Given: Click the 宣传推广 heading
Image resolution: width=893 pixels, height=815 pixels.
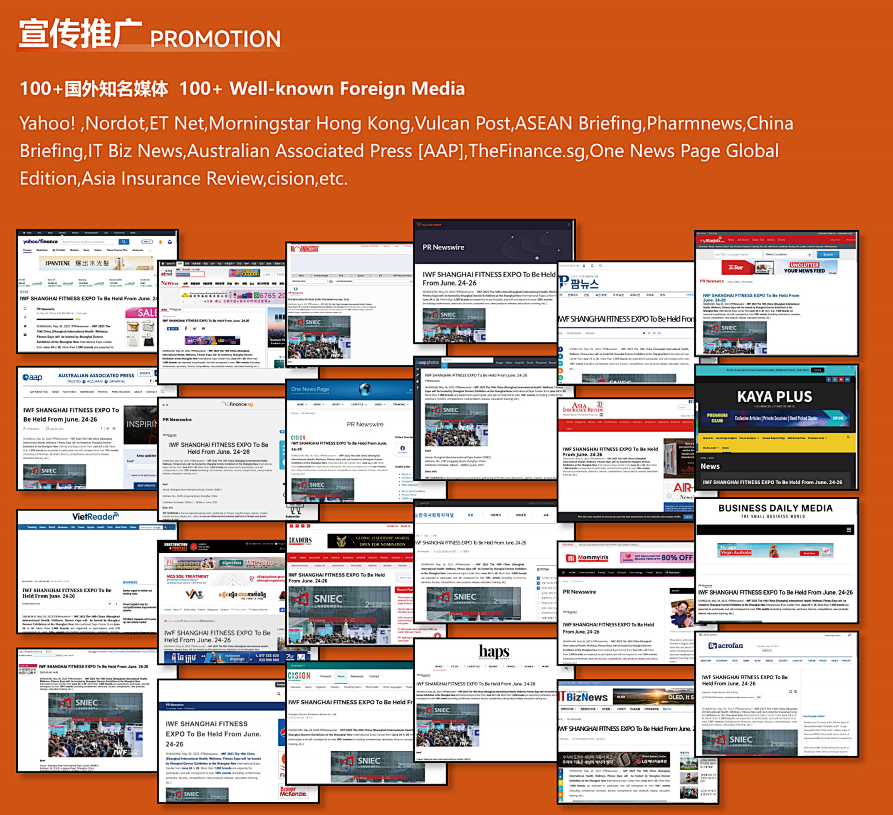Looking at the screenshot, I should (x=80, y=32).
